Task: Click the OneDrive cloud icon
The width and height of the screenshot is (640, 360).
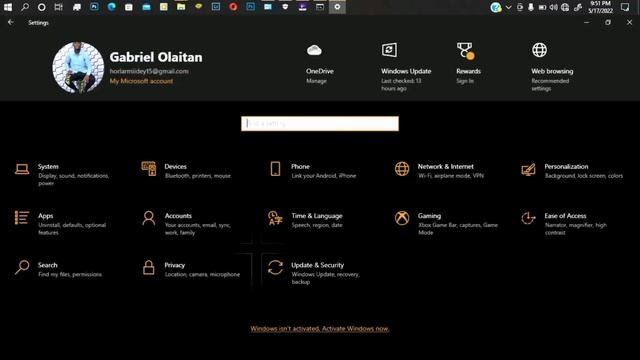Action: coord(314,50)
